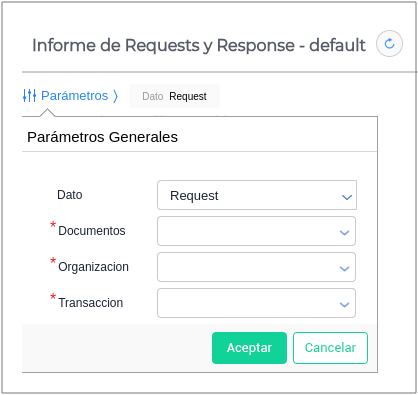Image resolution: width=418 pixels, height=395 pixels.
Task: Click the Transaccion chevron-down icon
Action: click(344, 304)
